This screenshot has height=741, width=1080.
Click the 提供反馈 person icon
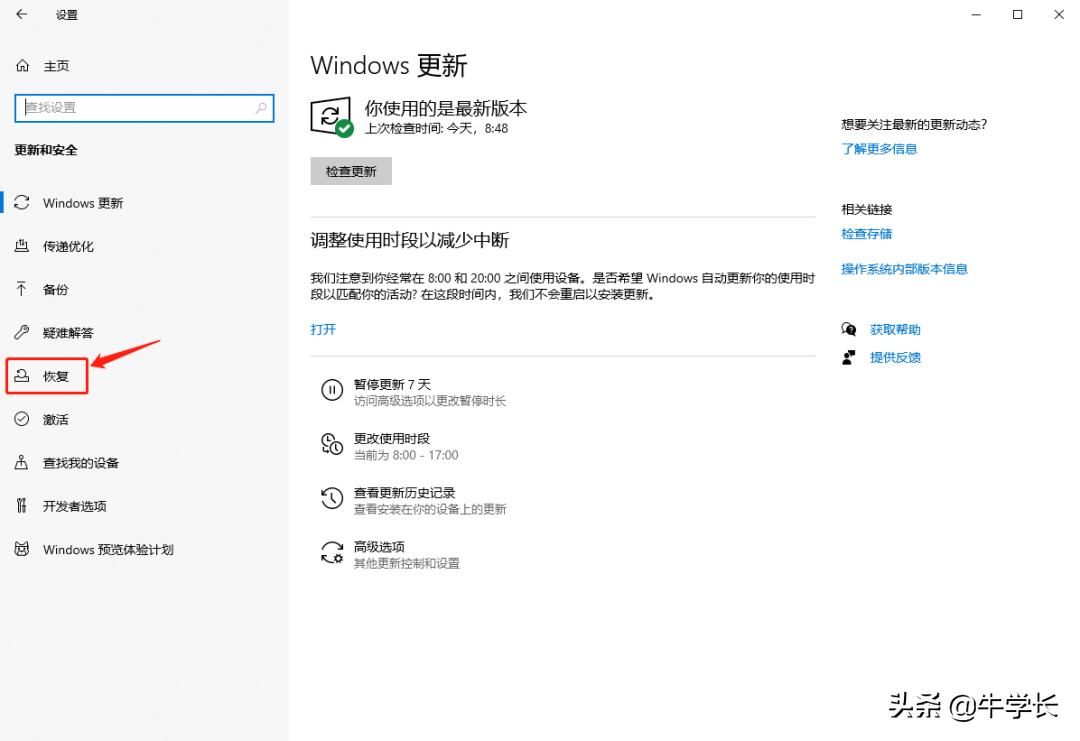click(849, 357)
